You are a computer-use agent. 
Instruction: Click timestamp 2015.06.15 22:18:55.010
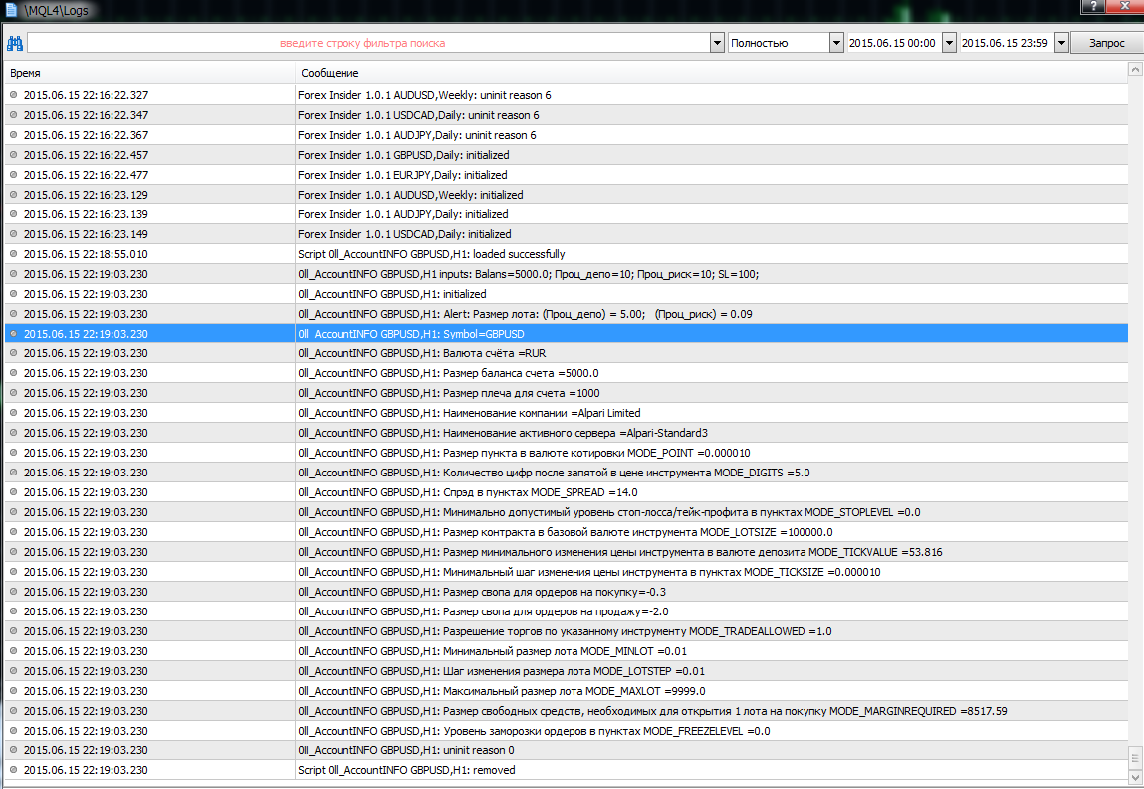(x=86, y=254)
